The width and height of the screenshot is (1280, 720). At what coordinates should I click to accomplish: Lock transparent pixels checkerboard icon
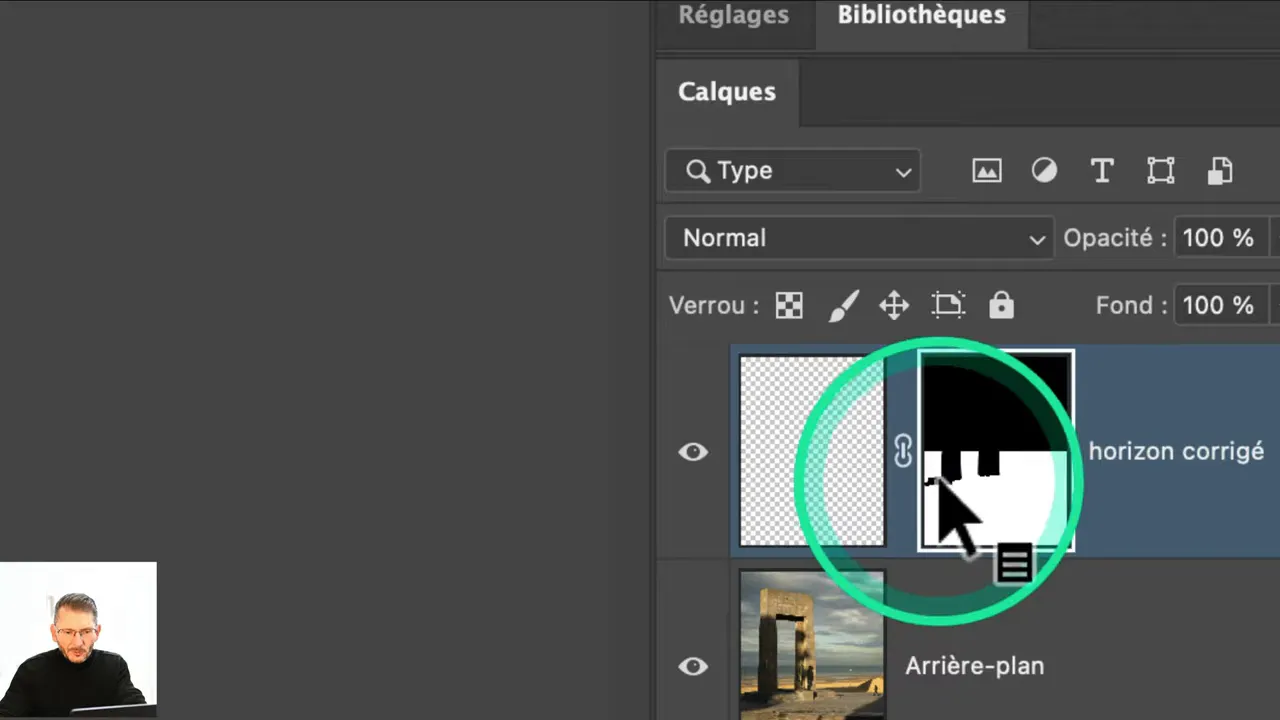(x=789, y=306)
